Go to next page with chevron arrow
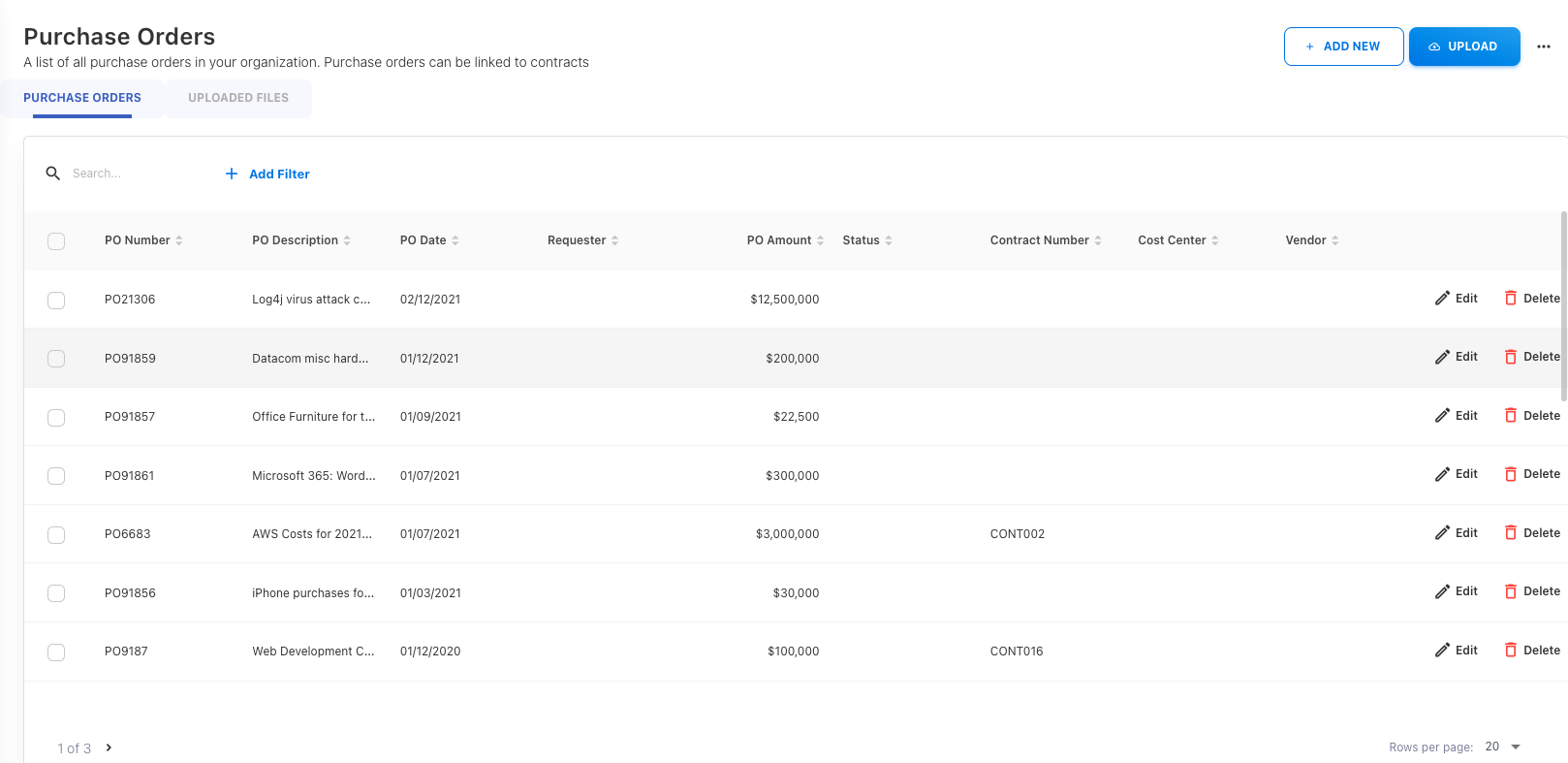The height and width of the screenshot is (763, 1568). point(109,747)
